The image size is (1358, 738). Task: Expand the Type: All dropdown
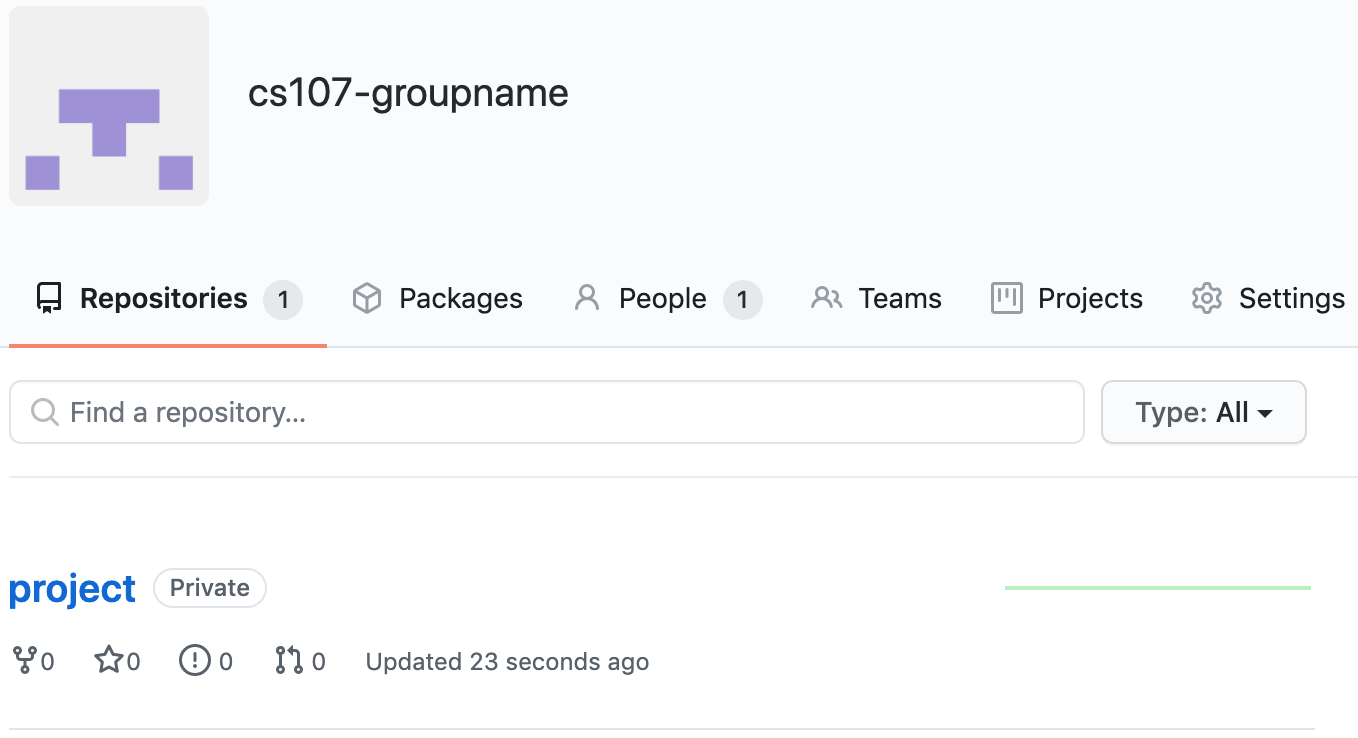click(1204, 412)
